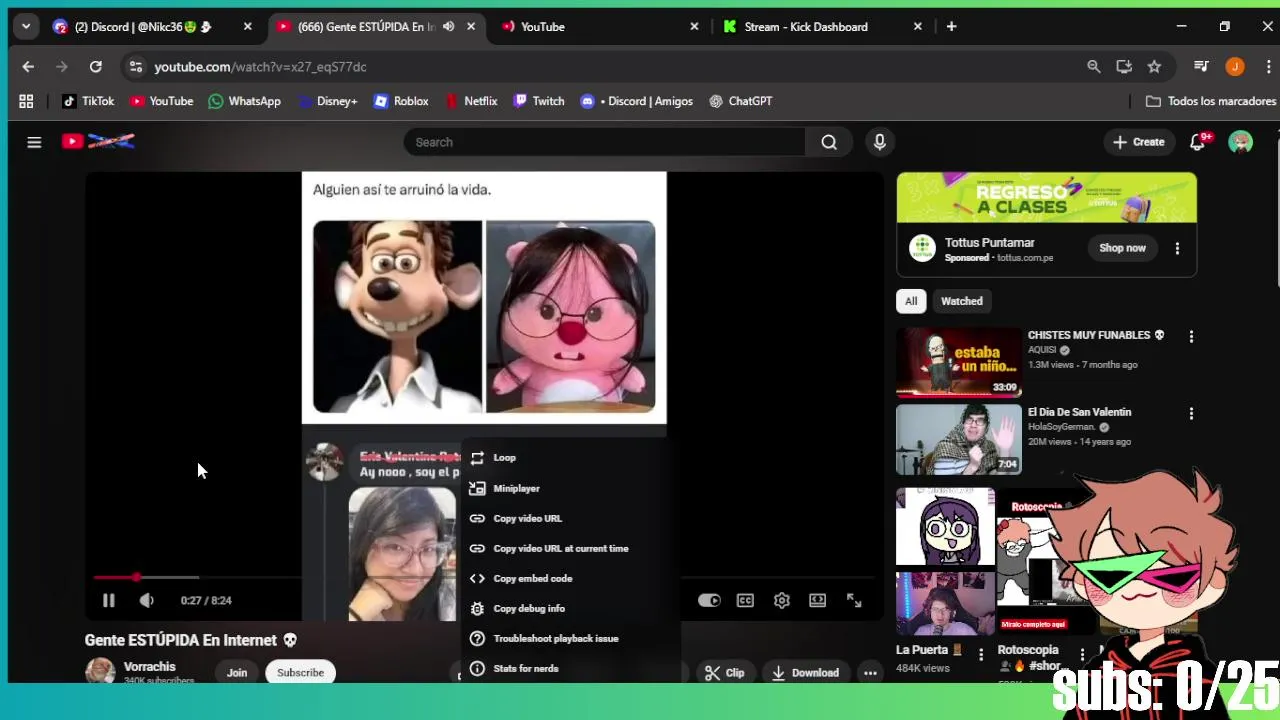The width and height of the screenshot is (1280, 720).
Task: Click the search magnifier button
Action: (x=829, y=142)
